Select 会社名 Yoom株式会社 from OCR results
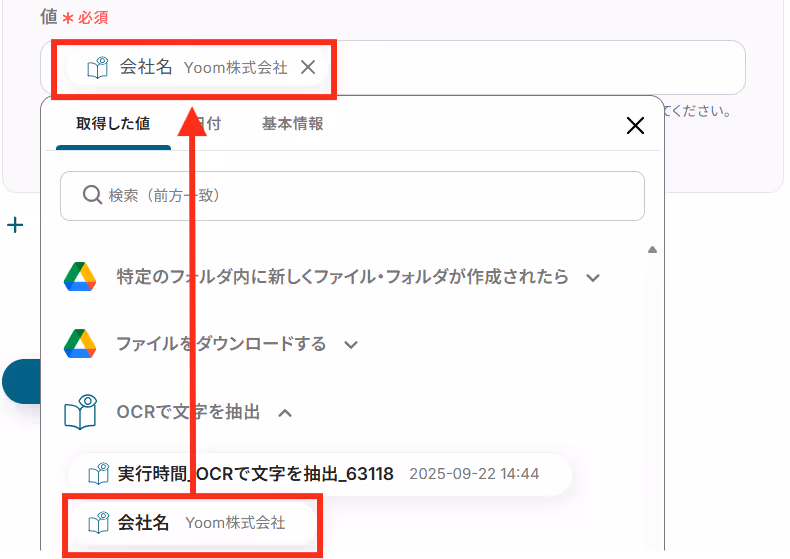Image resolution: width=790 pixels, height=559 pixels. (x=192, y=523)
